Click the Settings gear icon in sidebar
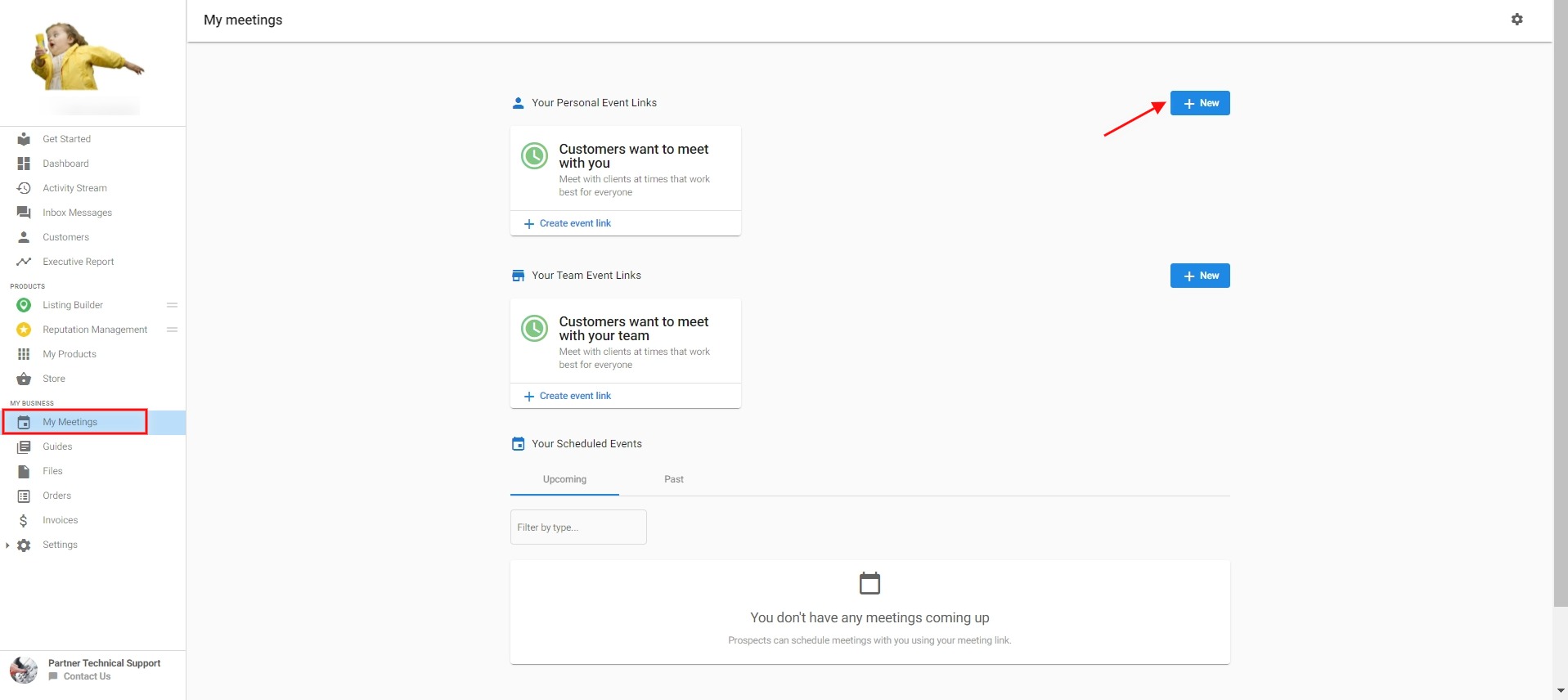Image resolution: width=1568 pixels, height=700 pixels. point(24,545)
